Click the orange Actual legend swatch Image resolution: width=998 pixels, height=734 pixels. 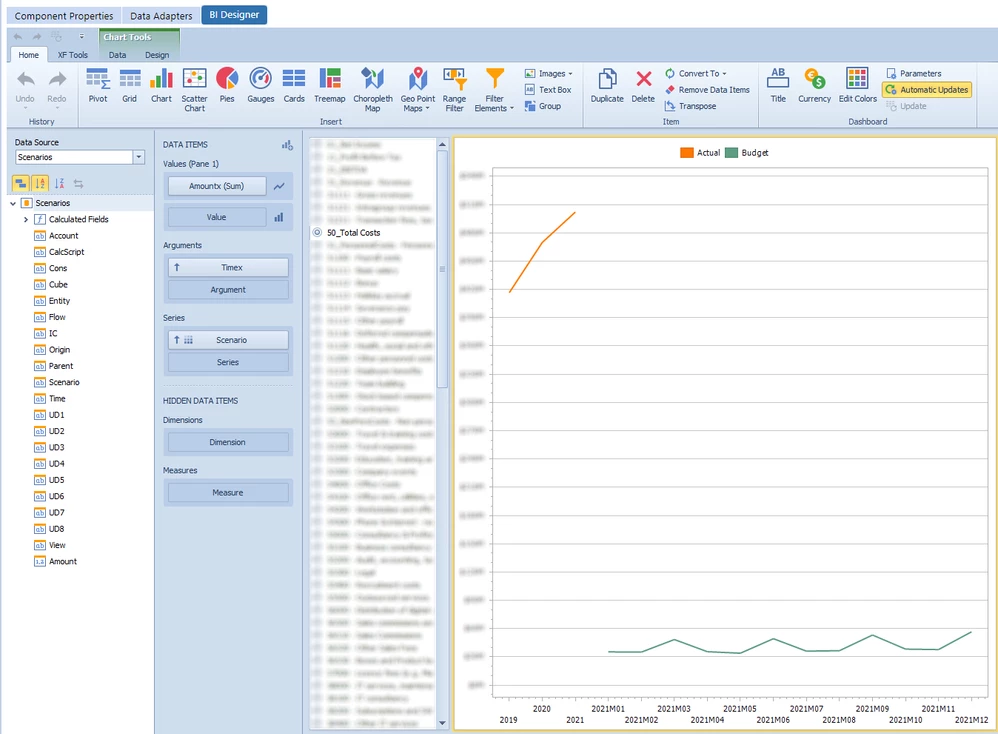click(686, 153)
